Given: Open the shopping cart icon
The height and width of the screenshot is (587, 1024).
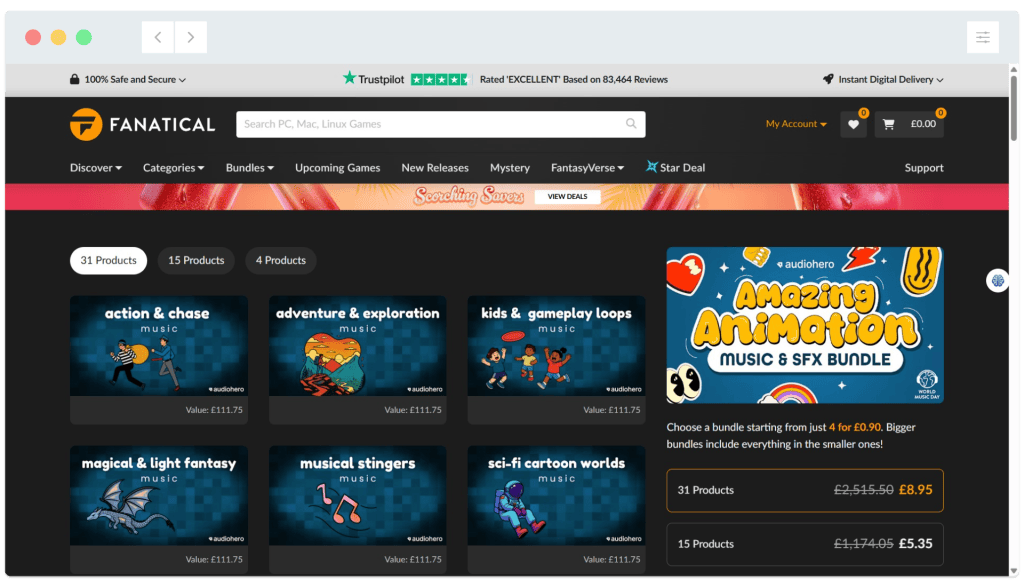Looking at the screenshot, I should point(888,124).
